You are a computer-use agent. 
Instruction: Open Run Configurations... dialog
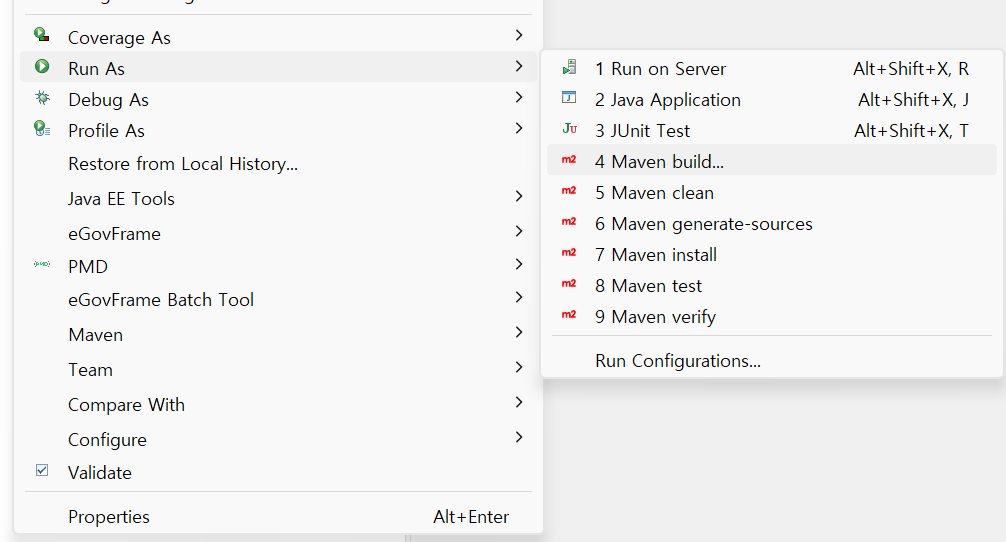[677, 361]
